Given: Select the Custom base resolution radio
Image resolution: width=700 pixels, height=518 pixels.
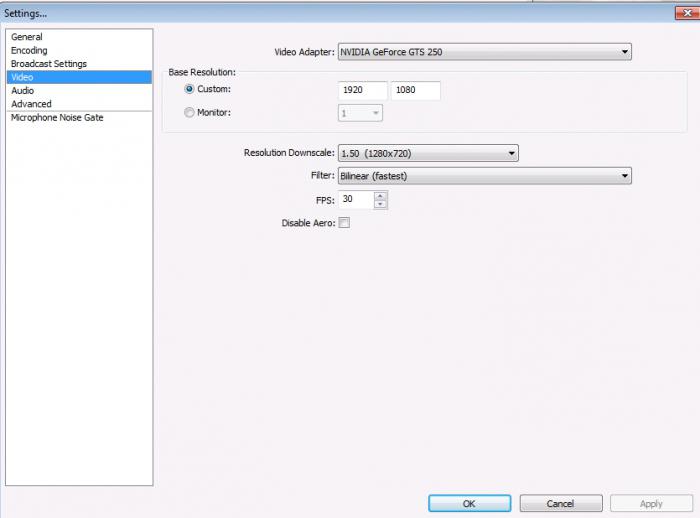Looking at the screenshot, I should [189, 90].
